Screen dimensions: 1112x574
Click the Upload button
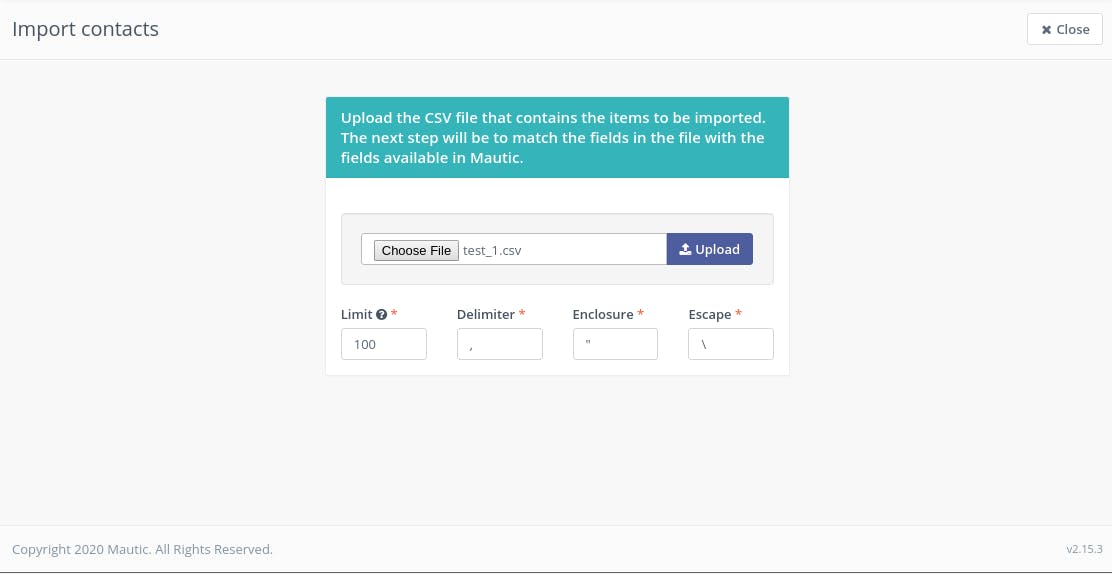709,249
